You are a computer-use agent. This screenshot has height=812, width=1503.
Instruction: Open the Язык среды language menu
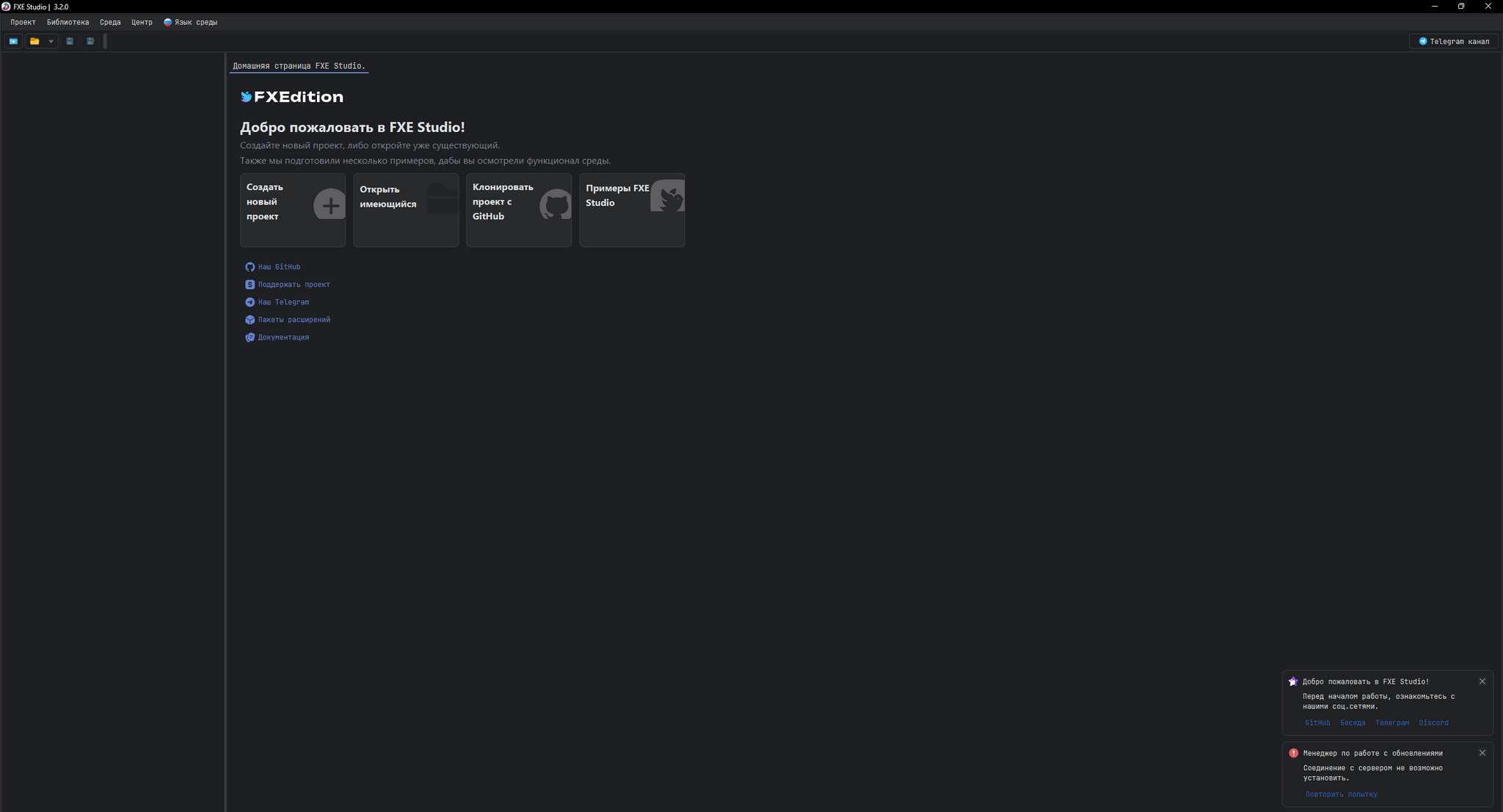[x=190, y=22]
